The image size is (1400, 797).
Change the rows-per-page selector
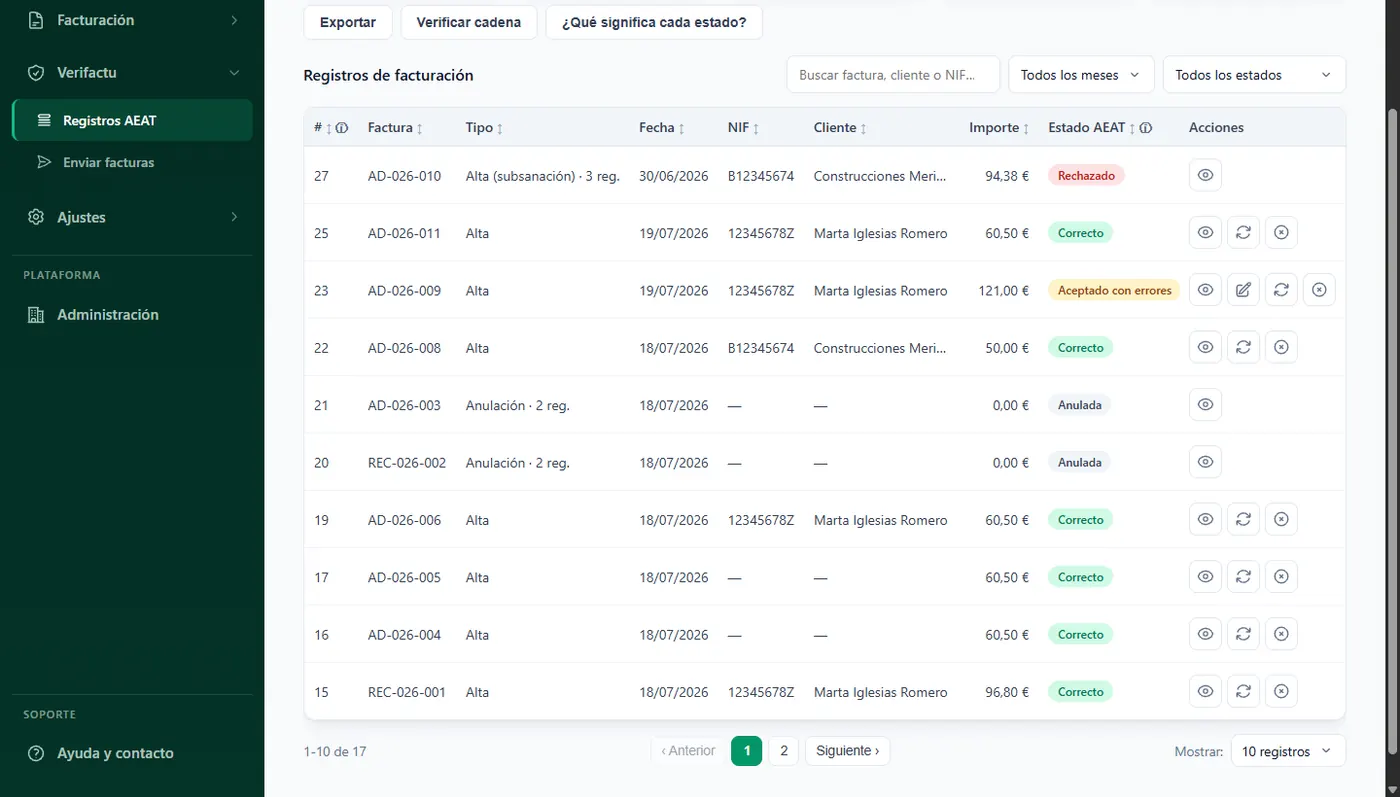coord(1288,751)
